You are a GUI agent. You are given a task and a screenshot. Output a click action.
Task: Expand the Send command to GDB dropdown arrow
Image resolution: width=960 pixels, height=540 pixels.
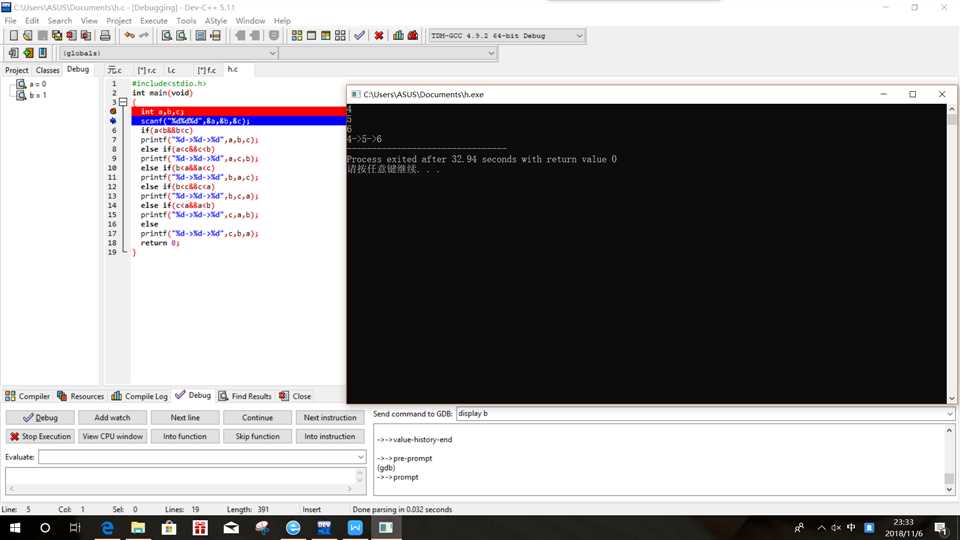950,414
